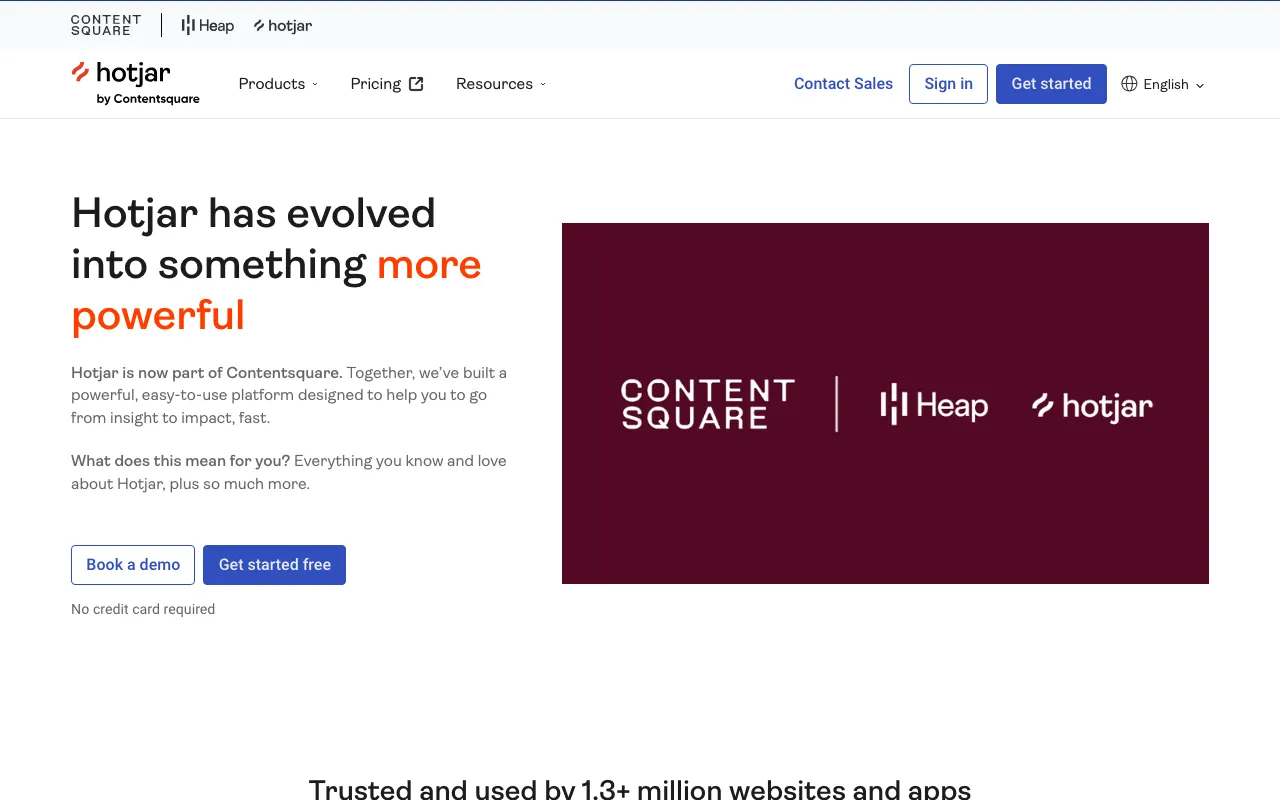Image resolution: width=1280 pixels, height=800 pixels.
Task: Click the globe language icon
Action: (x=1129, y=84)
